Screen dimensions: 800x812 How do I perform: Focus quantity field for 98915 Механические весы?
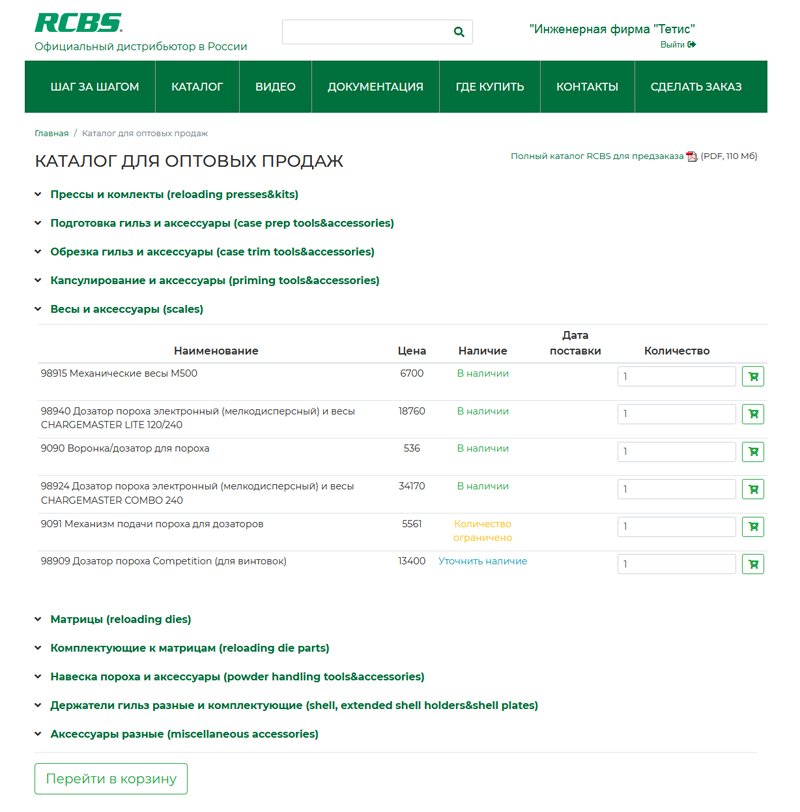tap(676, 376)
